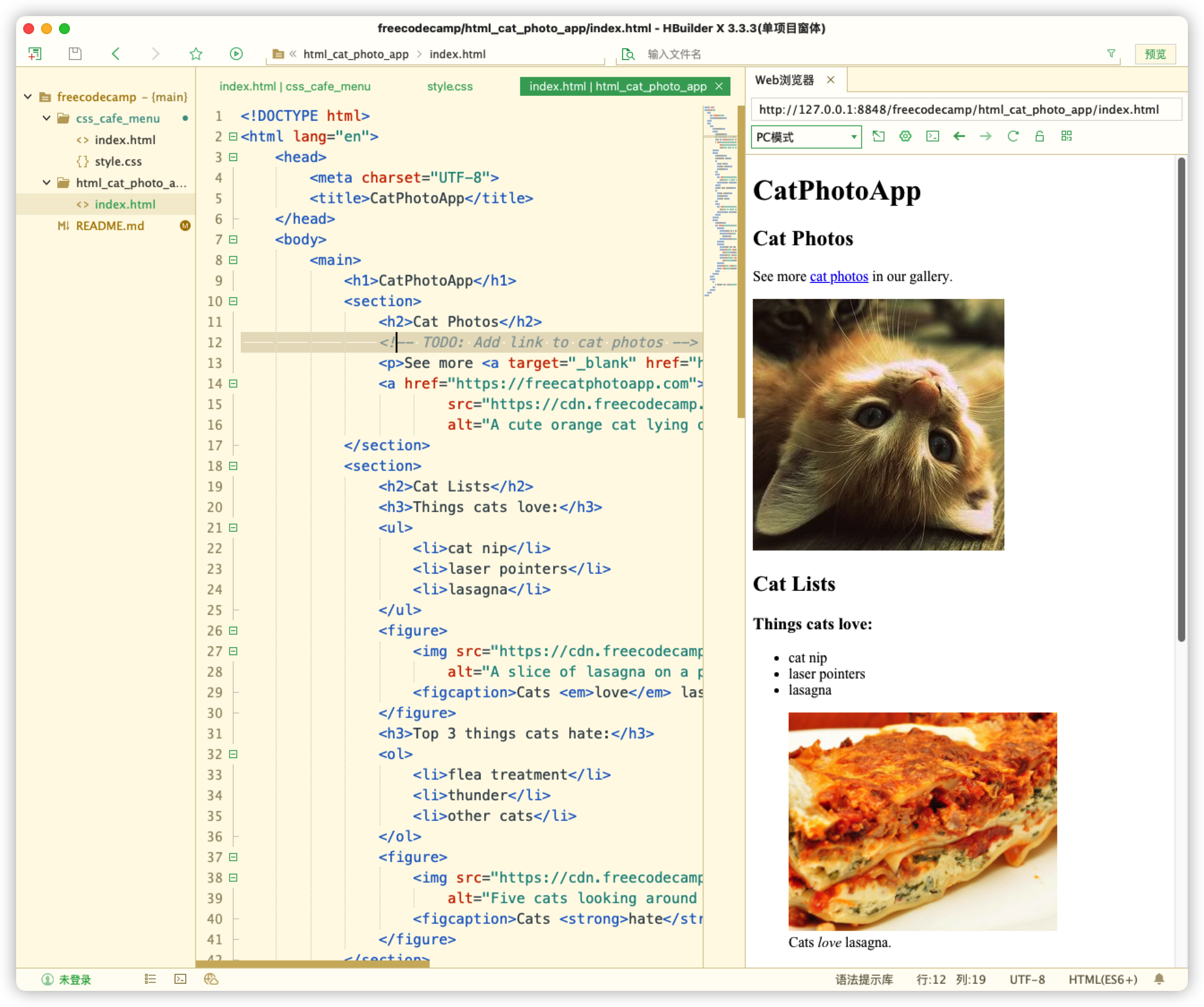
Task: Go back with the left arrow icon
Action: click(116, 54)
